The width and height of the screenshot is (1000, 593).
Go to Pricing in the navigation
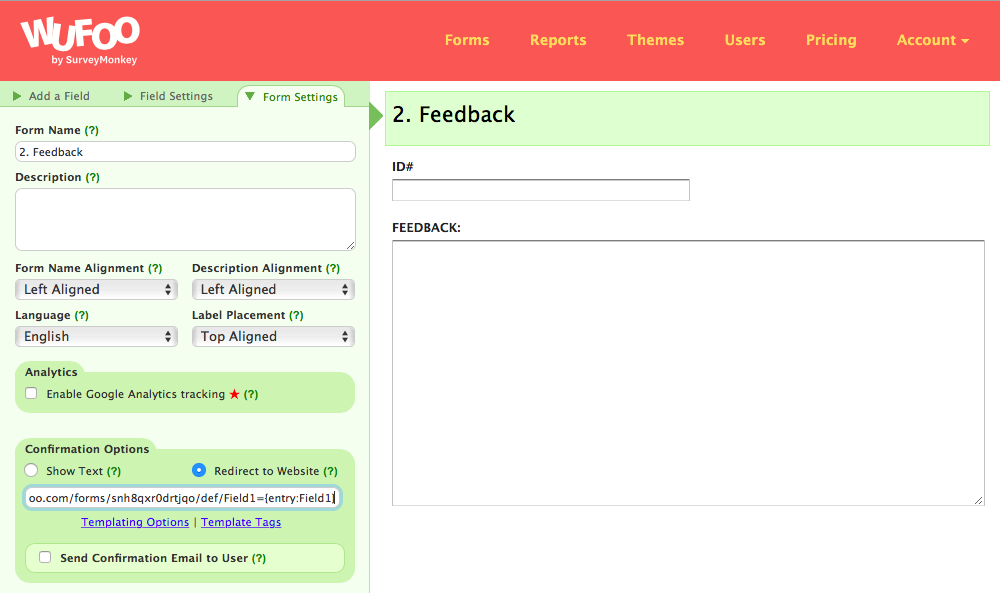coord(831,40)
